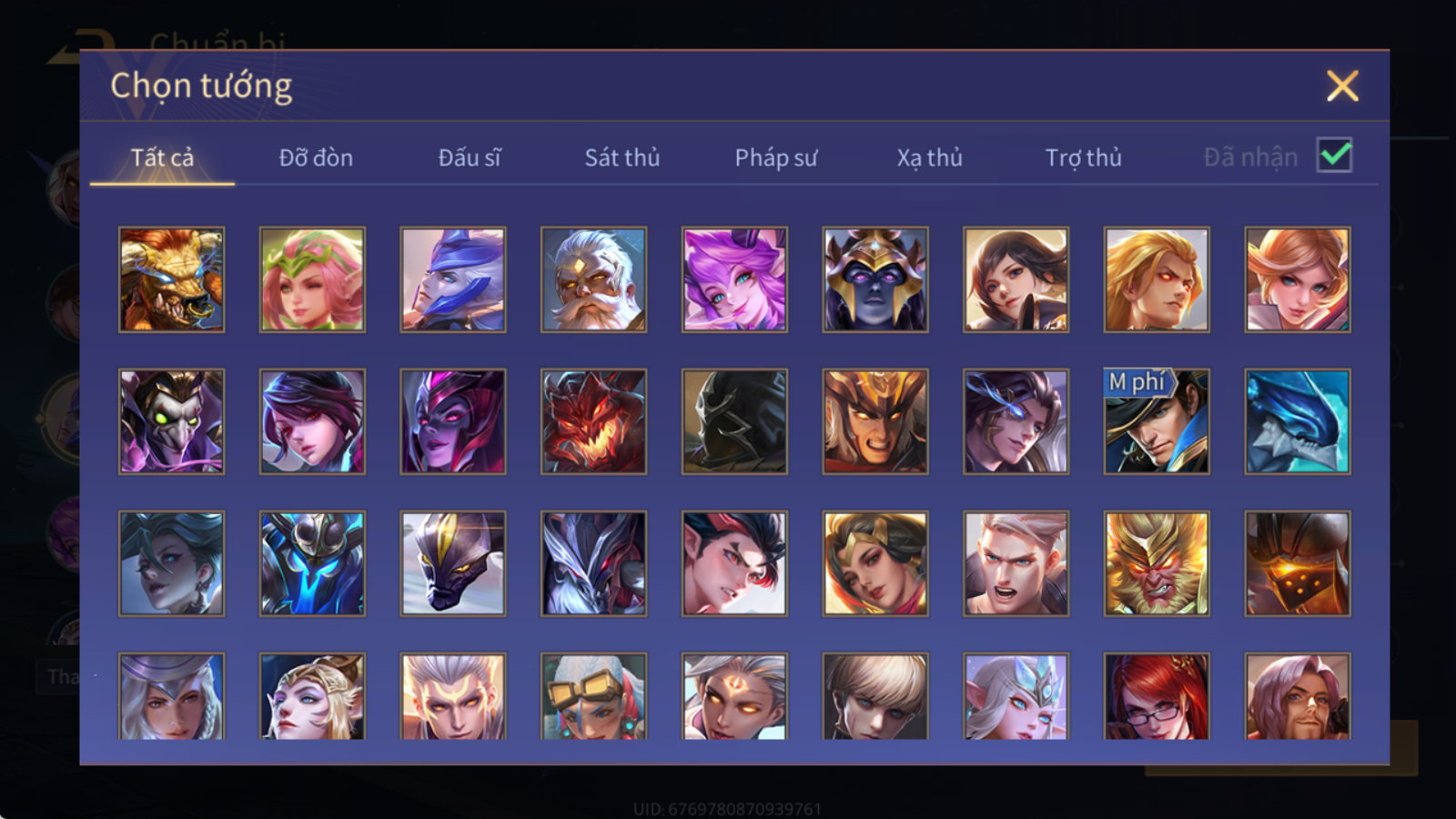Viewport: 1456px width, 819px height.
Task: Select the lion beast hero portrait
Action: [171, 279]
